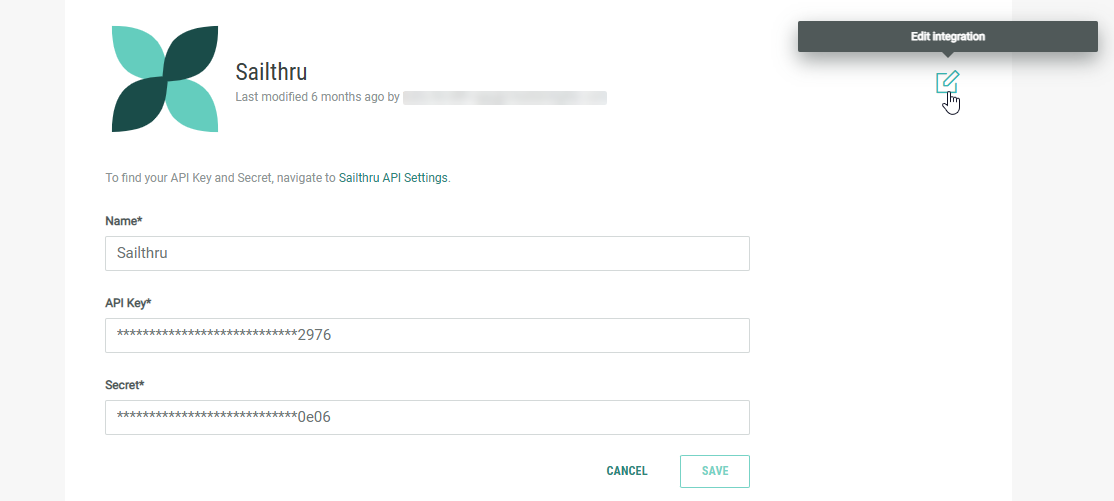Select the Secret input box
This screenshot has width=1114, height=501.
[x=427, y=417]
